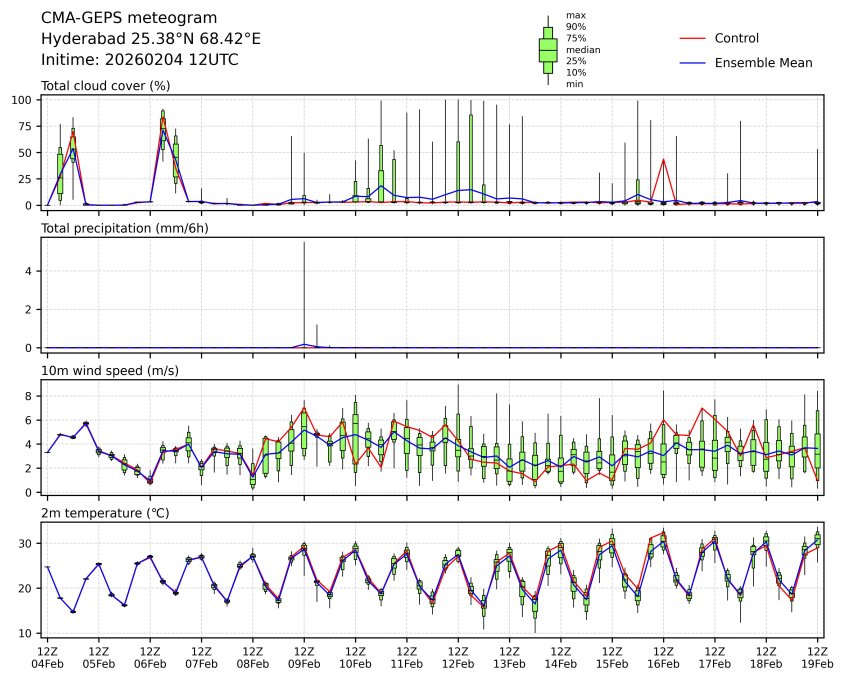The image size is (845, 681).
Task: Click the Initime 20260204 12UTC text
Action: [139, 60]
